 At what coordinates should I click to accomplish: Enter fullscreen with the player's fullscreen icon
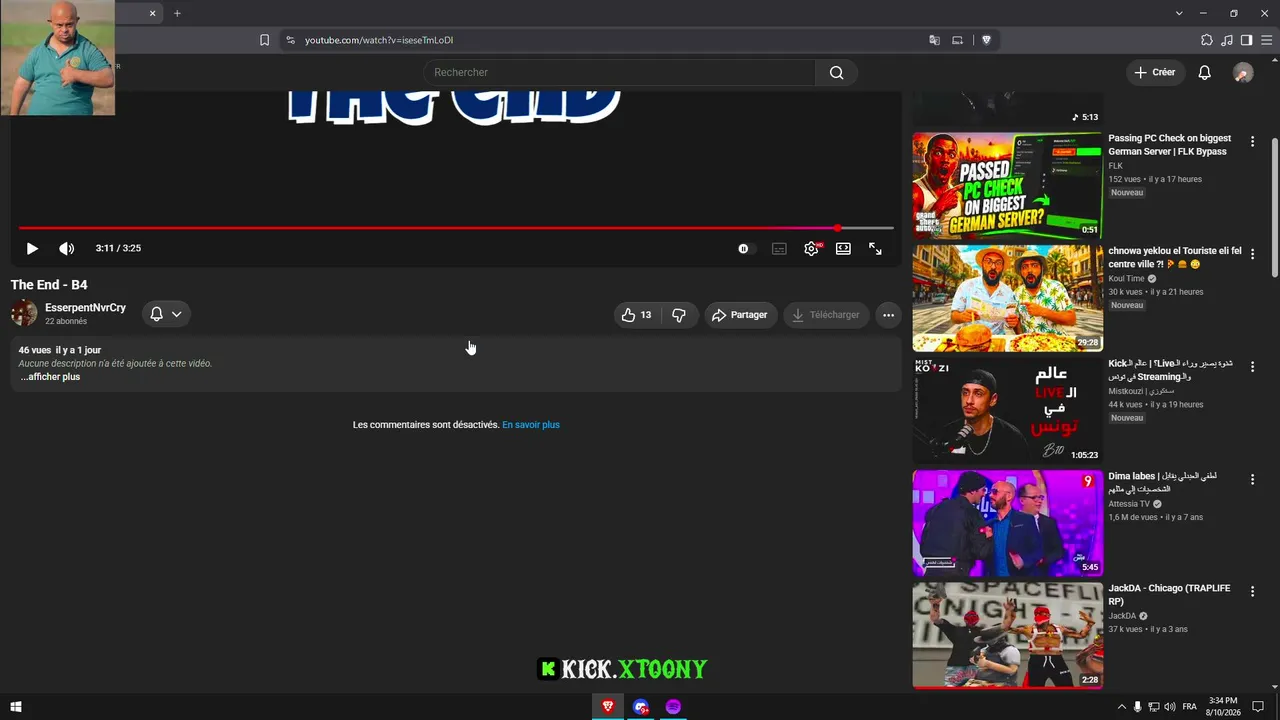875,249
